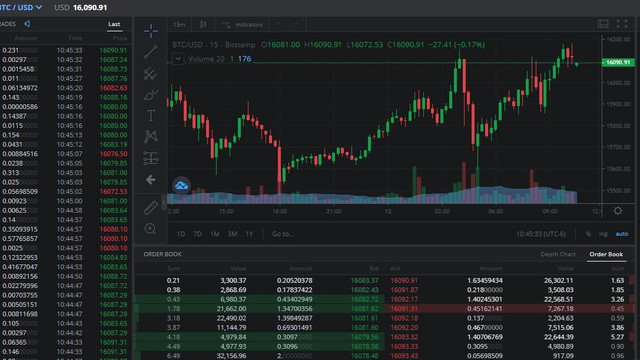Activate the zoom in magnifier tool
The width and height of the screenshot is (640, 360).
click(151, 229)
